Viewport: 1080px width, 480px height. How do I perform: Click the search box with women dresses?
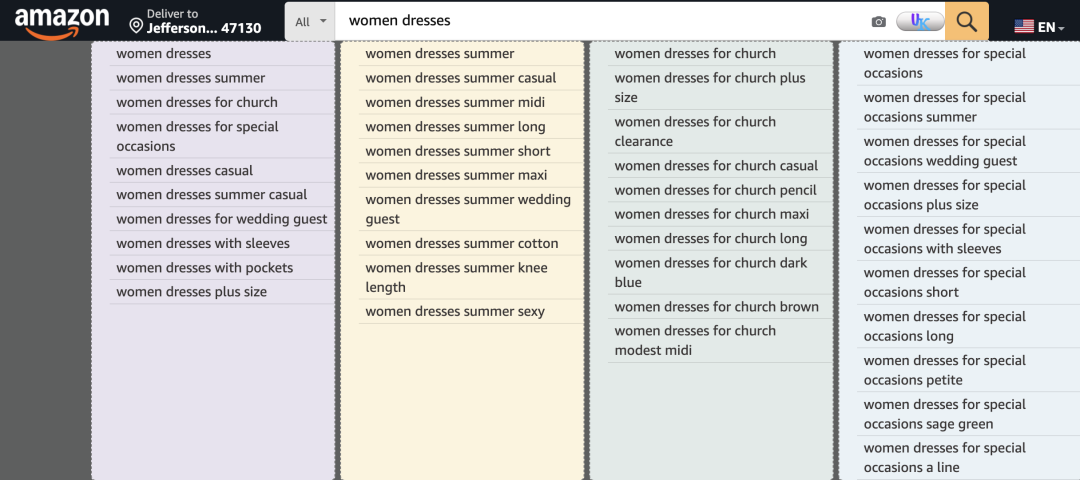(600, 21)
